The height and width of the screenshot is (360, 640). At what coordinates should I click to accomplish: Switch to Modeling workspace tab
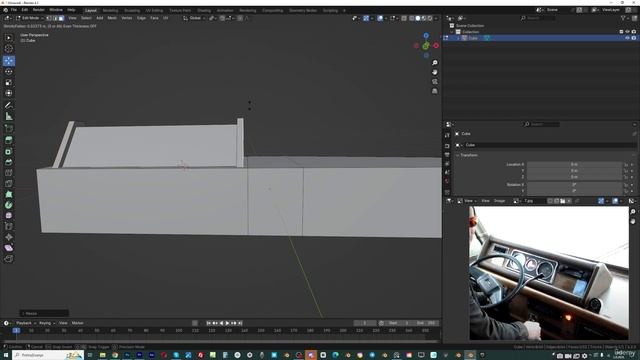pyautogui.click(x=110, y=10)
